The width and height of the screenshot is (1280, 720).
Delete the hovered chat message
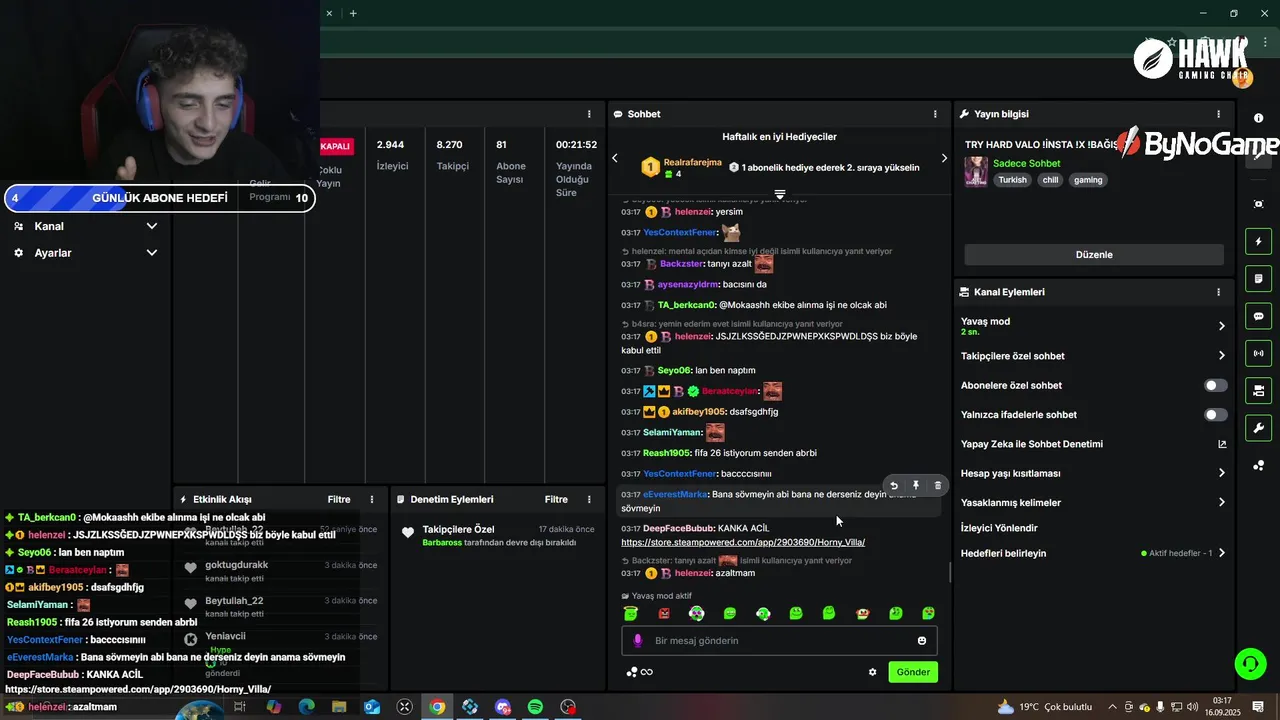937,485
